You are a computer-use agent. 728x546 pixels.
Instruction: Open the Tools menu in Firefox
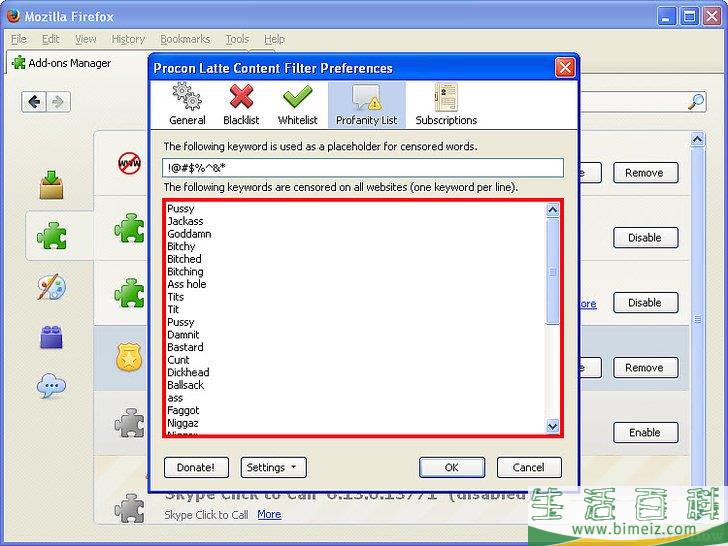pos(237,39)
